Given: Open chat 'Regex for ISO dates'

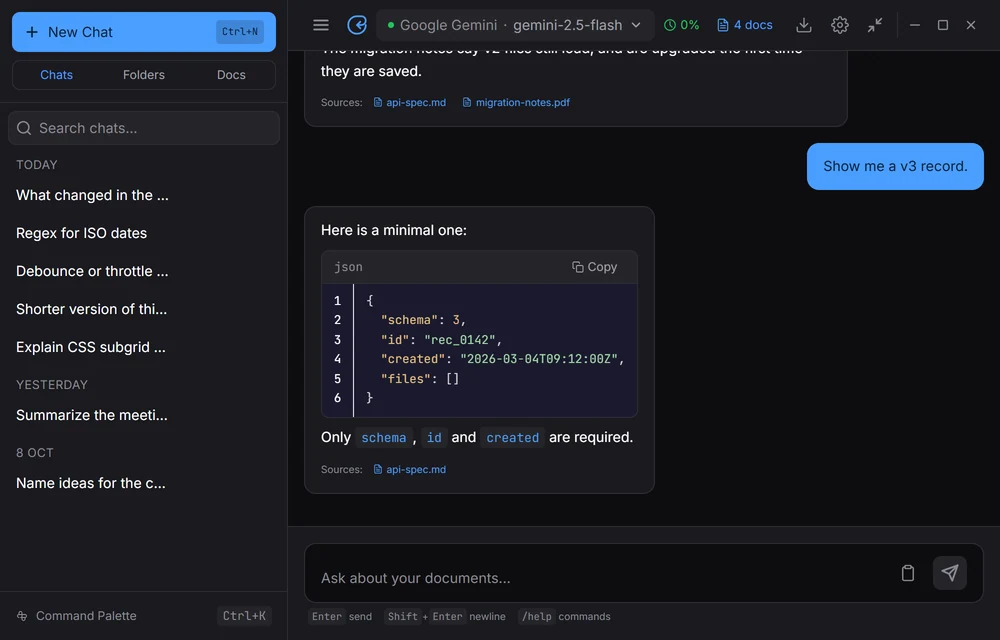Looking at the screenshot, I should point(143,233).
